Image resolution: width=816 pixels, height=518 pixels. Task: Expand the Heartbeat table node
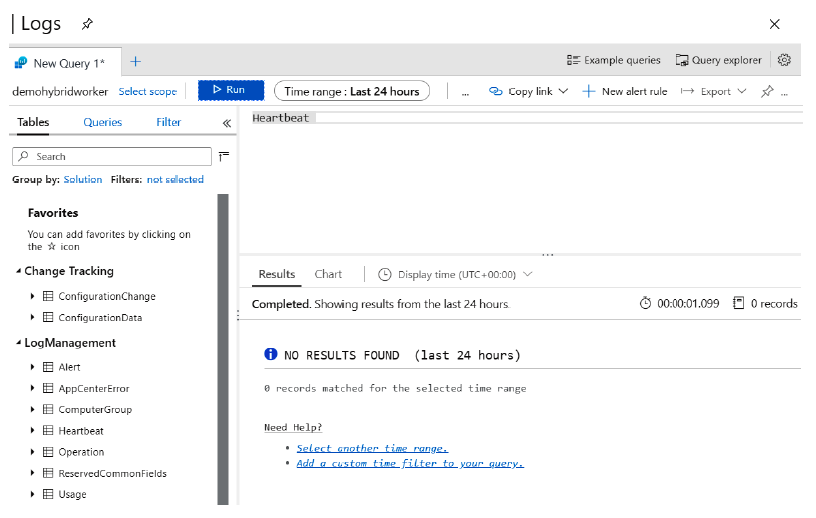(33, 431)
